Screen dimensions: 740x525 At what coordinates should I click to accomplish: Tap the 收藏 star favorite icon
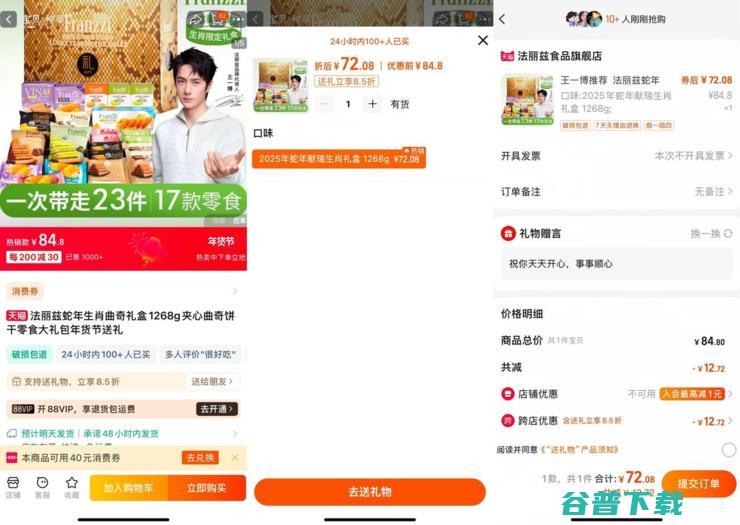[x=72, y=487]
